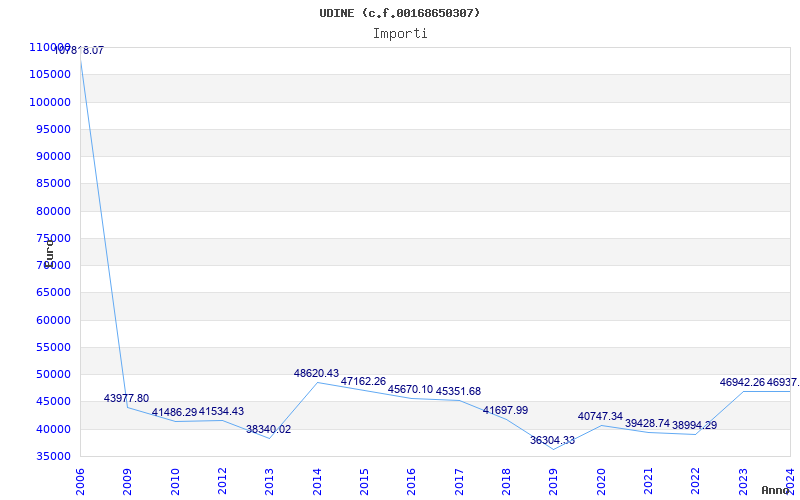Select the 41697.99 data label

pos(505,410)
